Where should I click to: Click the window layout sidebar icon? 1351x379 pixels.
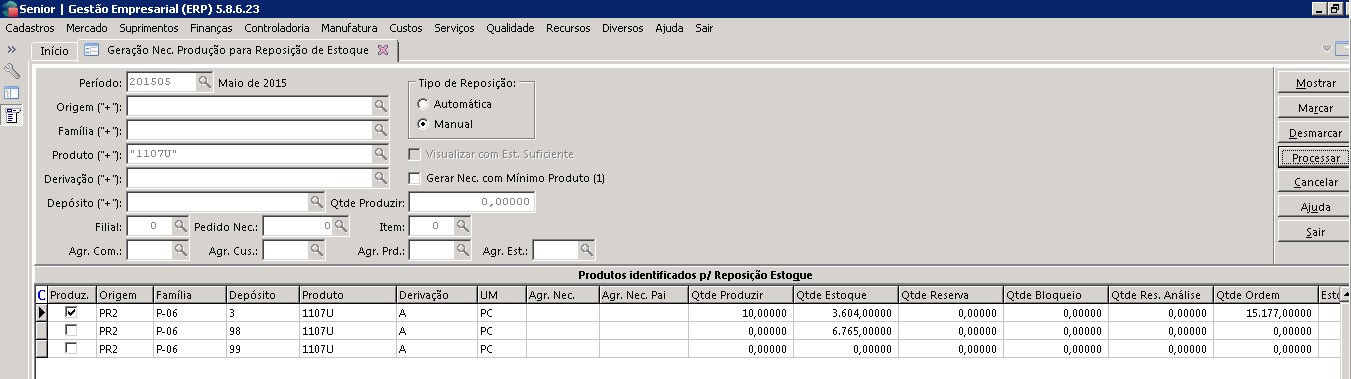pyautogui.click(x=12, y=93)
